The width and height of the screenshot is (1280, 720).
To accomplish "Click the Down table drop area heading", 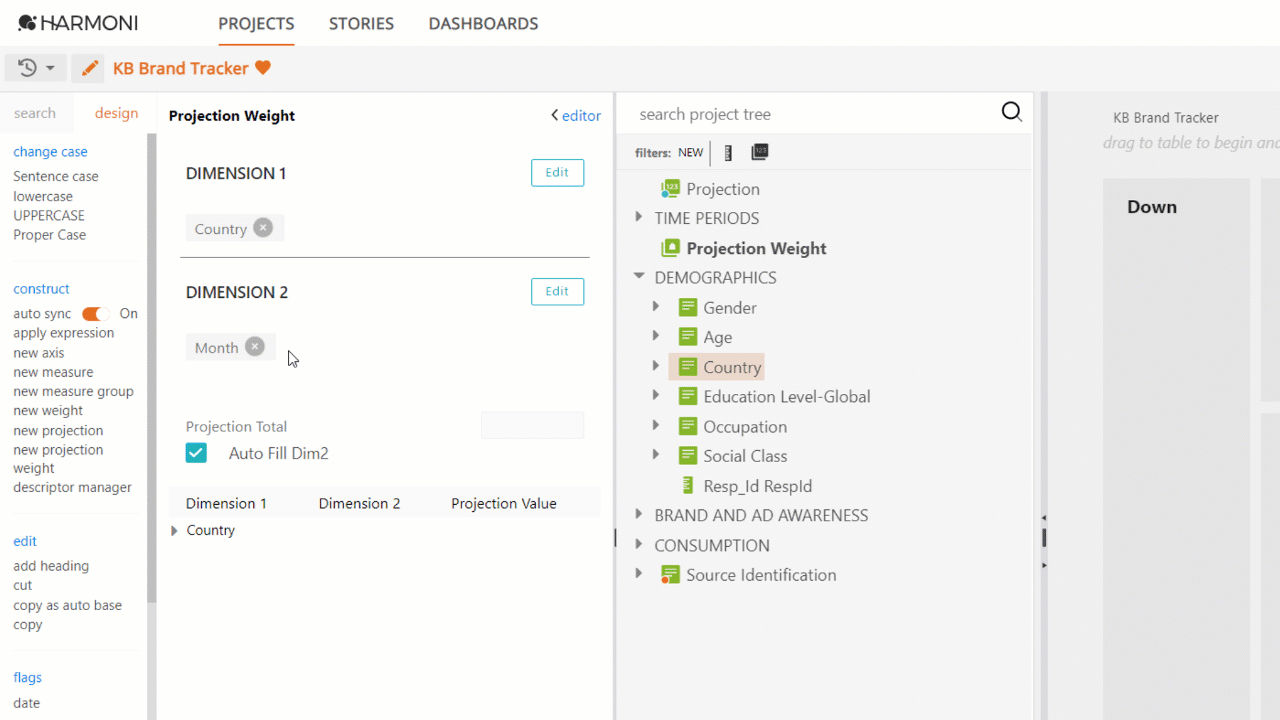I will click(1152, 207).
